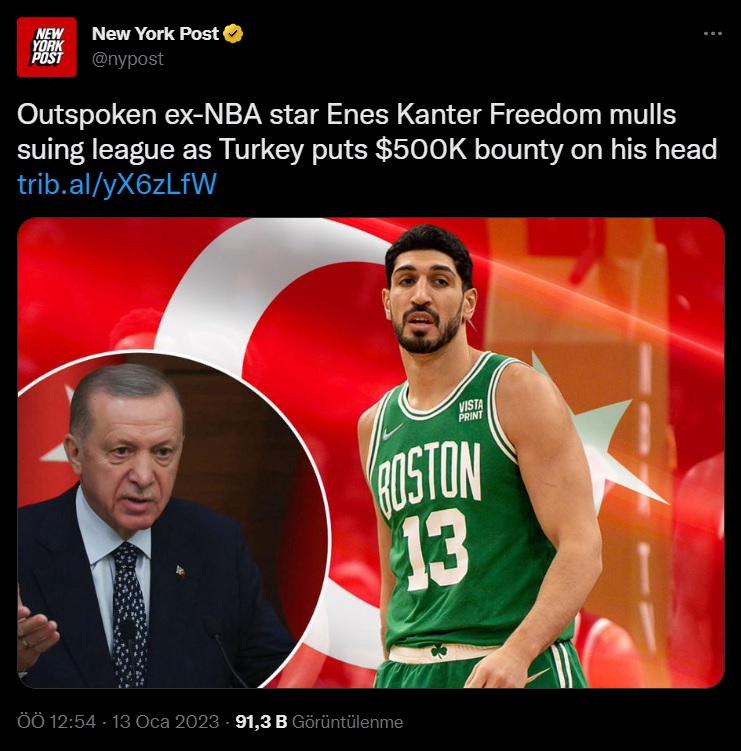Follow the trib.al/yX6zLfW link
This screenshot has width=741, height=751.
tap(117, 184)
